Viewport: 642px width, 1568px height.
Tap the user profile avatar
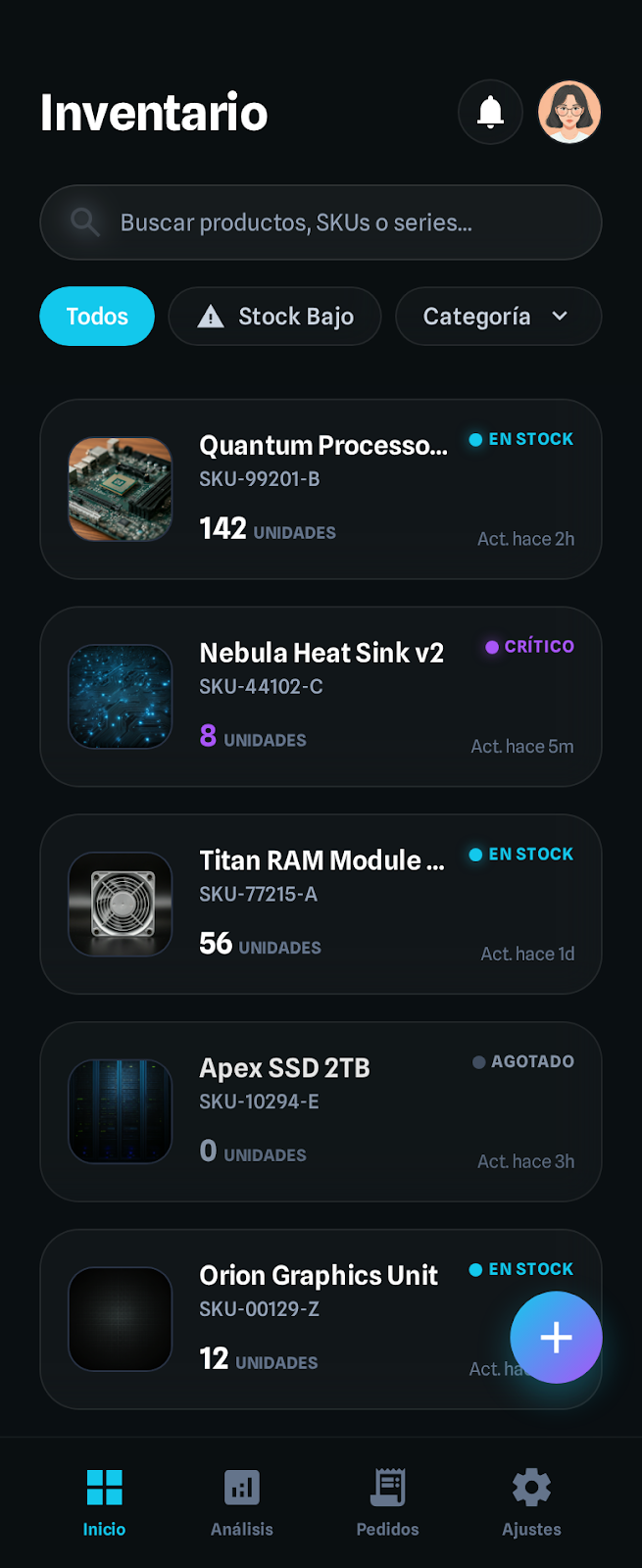[x=569, y=113]
